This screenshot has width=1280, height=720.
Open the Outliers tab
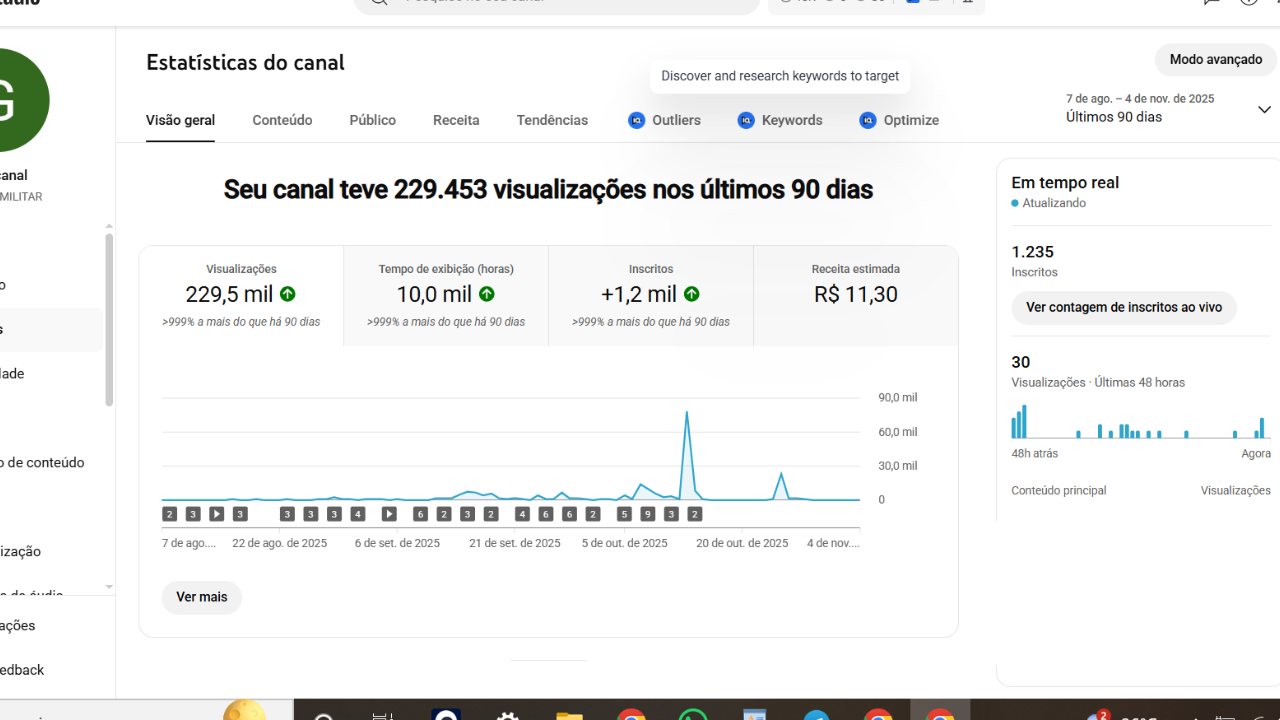pyautogui.click(x=664, y=120)
